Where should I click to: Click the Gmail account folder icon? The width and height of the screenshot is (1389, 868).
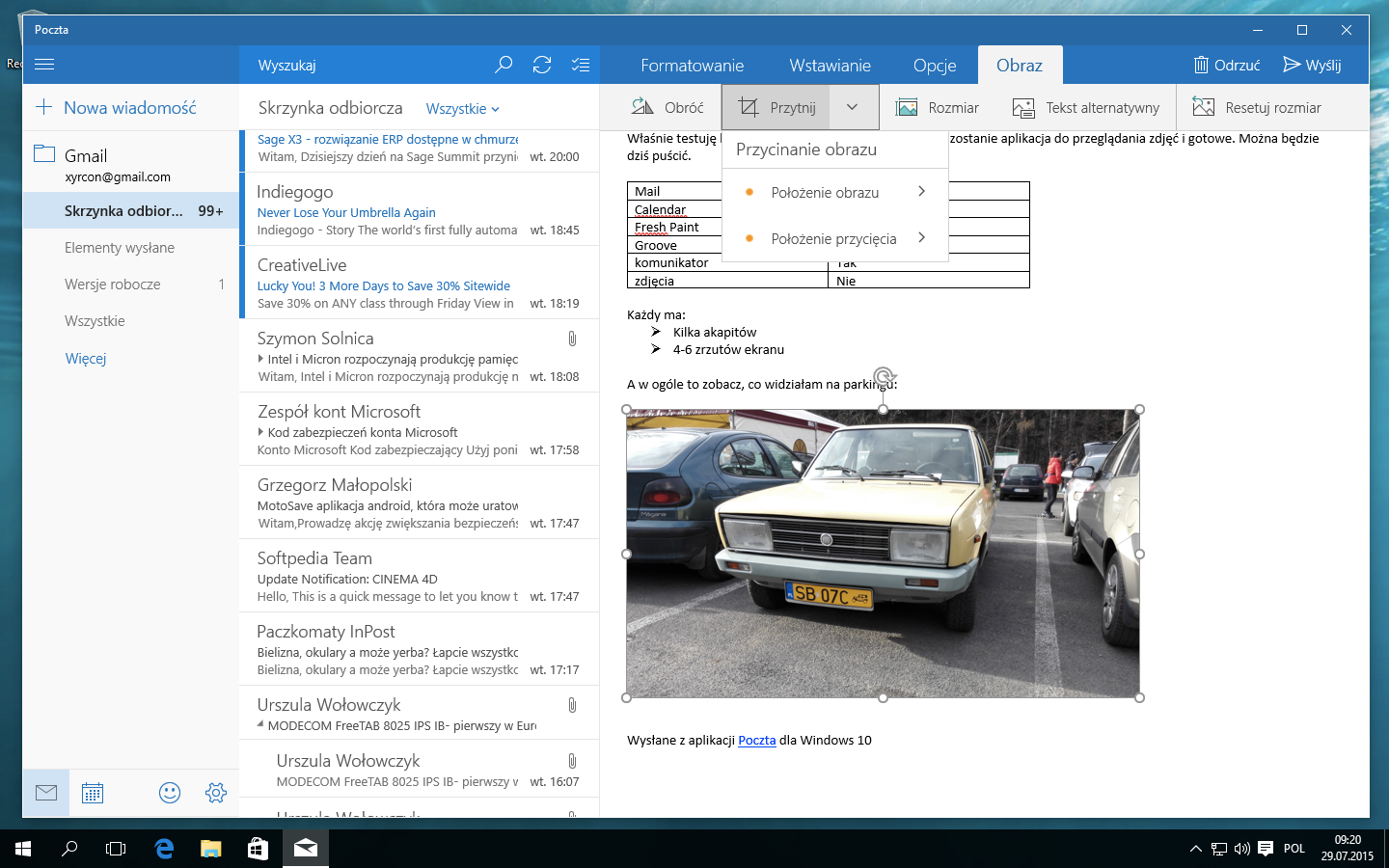click(44, 153)
